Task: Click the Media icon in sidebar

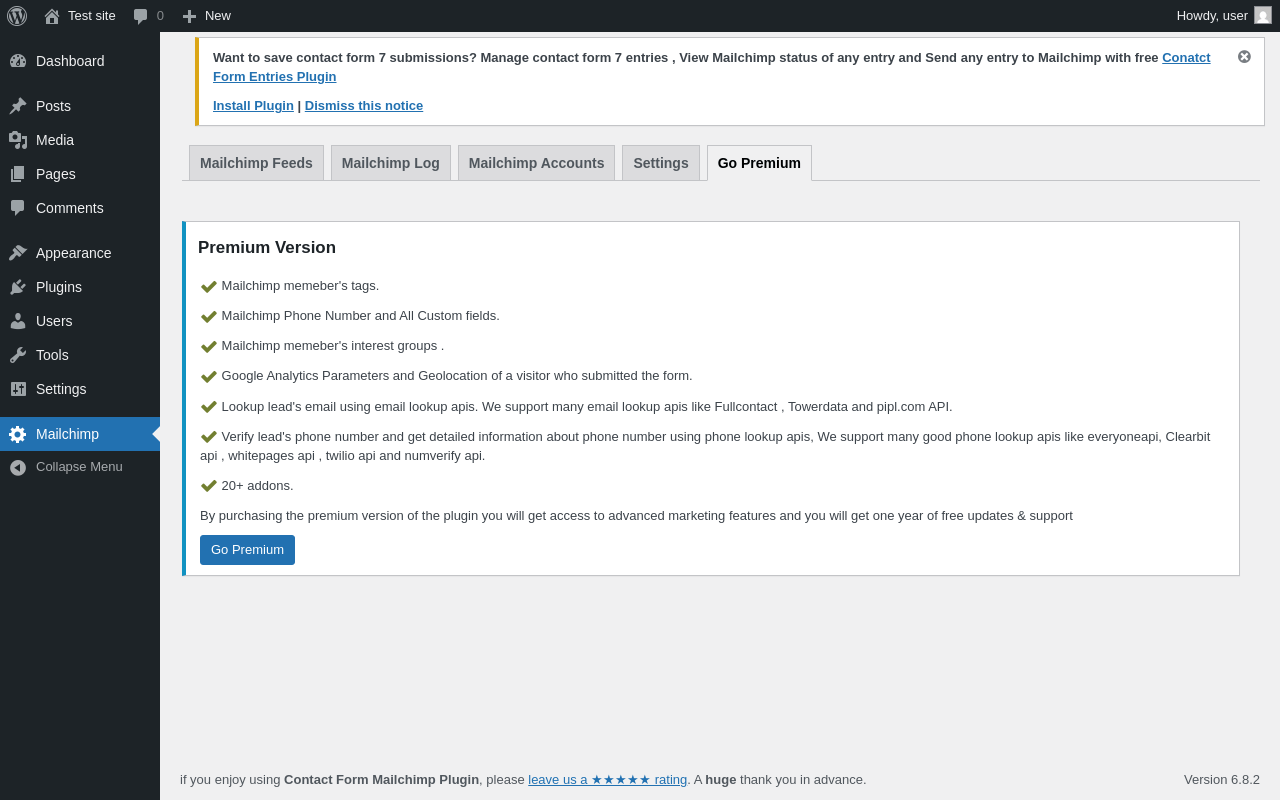Action: pos(18,140)
